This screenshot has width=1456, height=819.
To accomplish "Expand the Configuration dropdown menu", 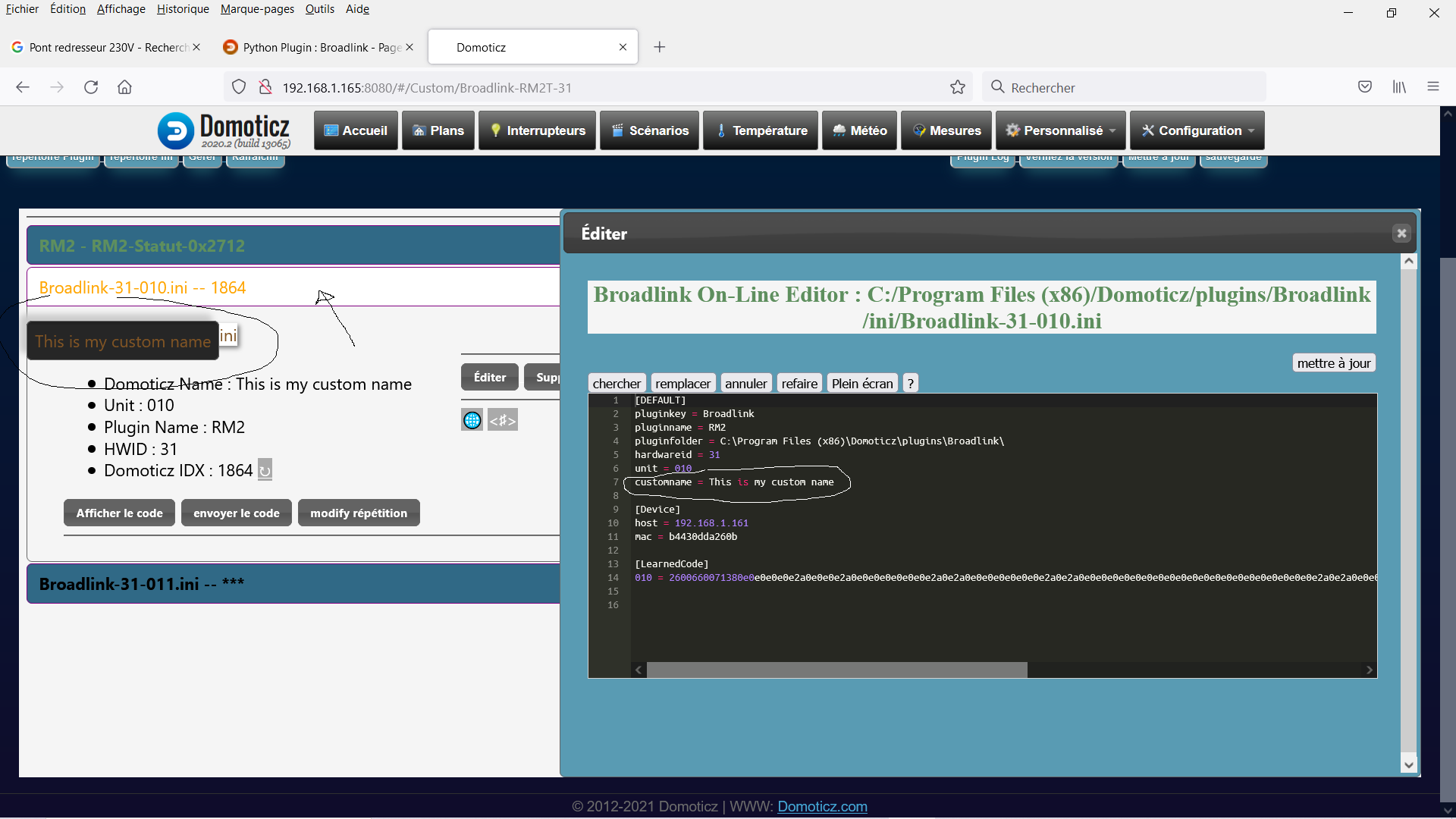I will tap(1197, 130).
